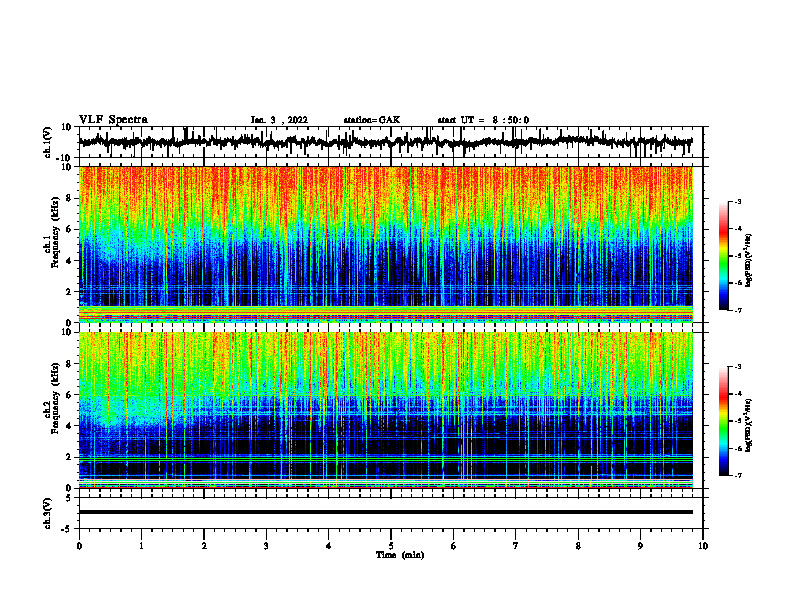Click the "ch.1(V)" axis label

(48, 142)
